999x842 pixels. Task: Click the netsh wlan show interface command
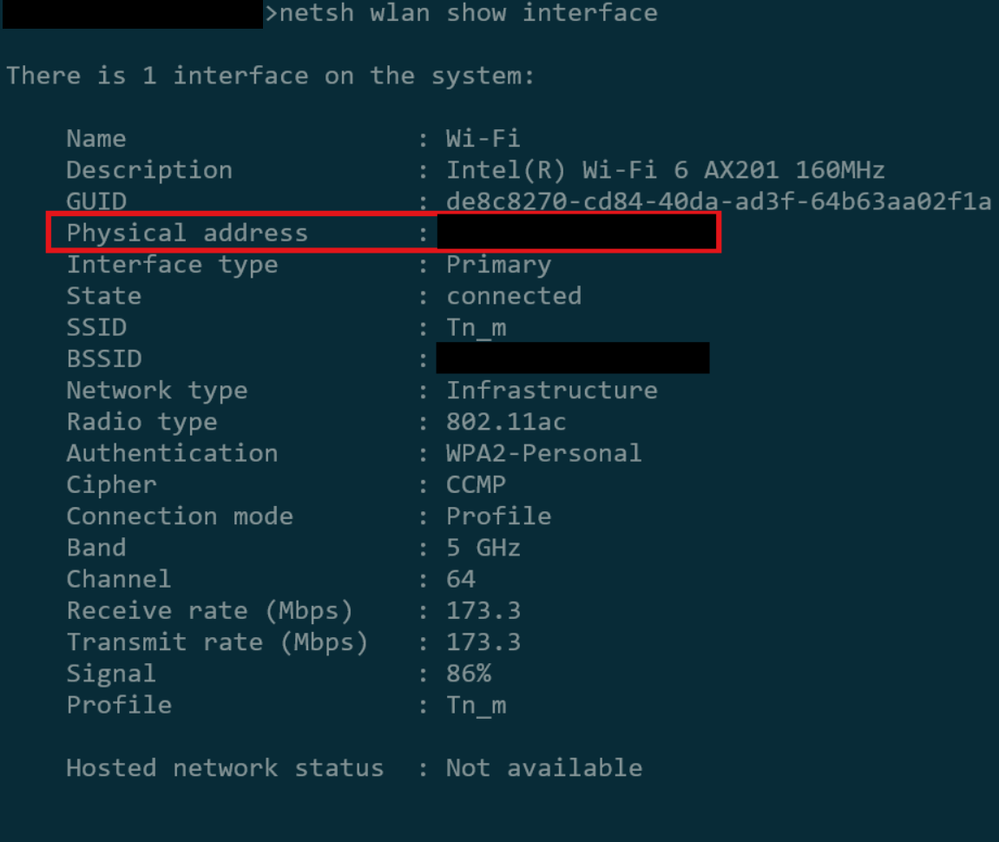tap(468, 13)
